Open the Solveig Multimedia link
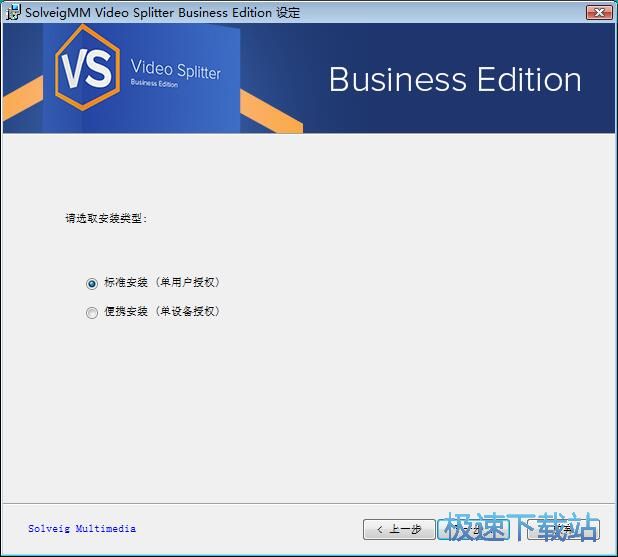 click(x=82, y=529)
